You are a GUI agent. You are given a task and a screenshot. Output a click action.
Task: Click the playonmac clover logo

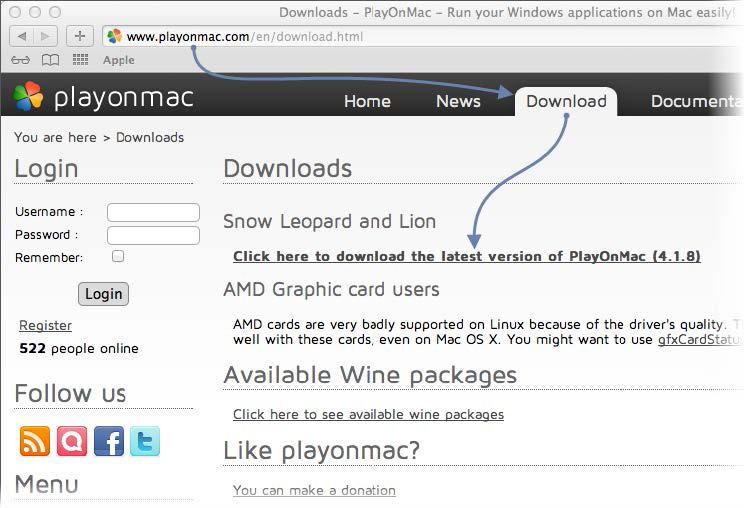coord(28,96)
